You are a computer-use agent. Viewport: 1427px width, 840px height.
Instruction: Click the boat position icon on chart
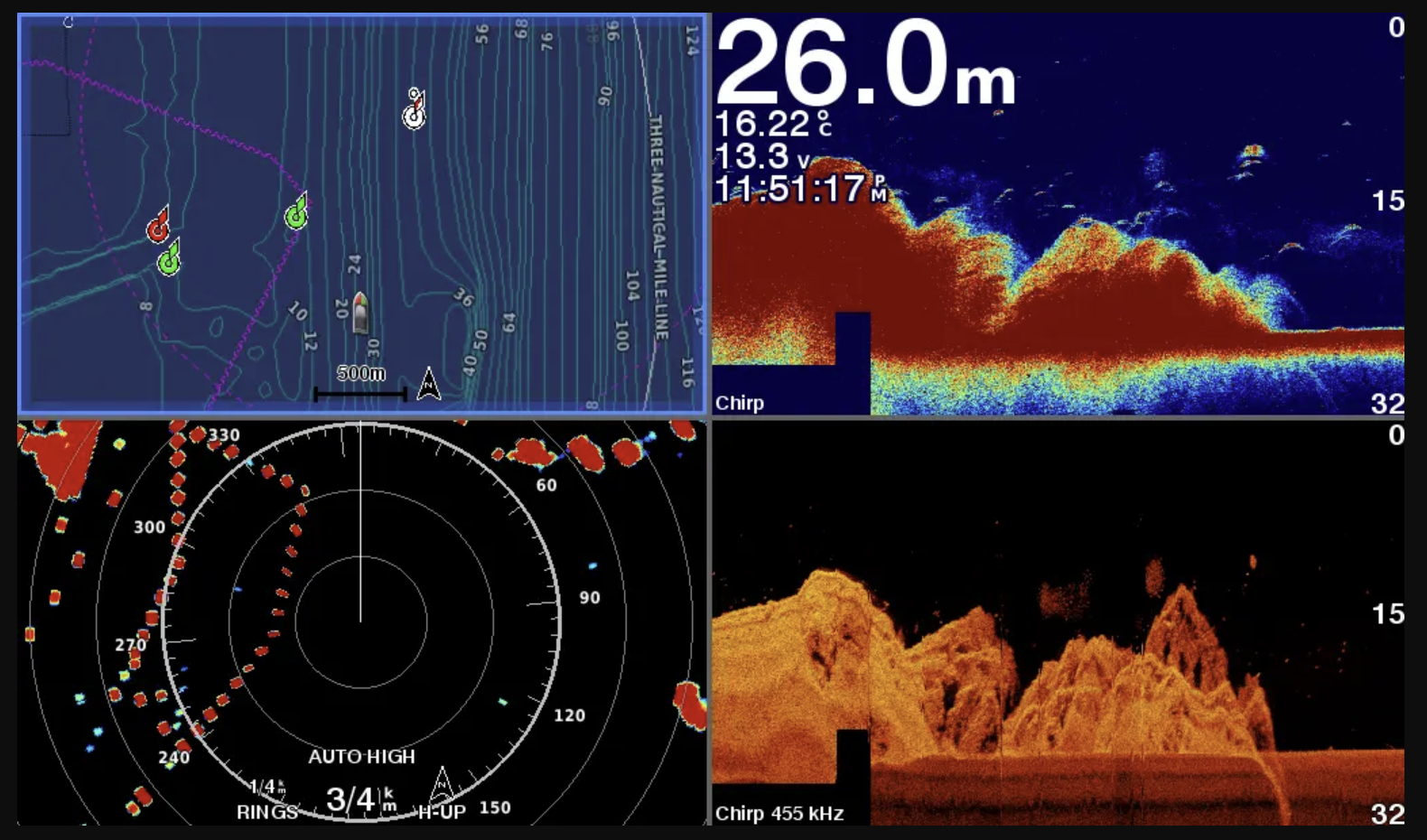click(360, 313)
